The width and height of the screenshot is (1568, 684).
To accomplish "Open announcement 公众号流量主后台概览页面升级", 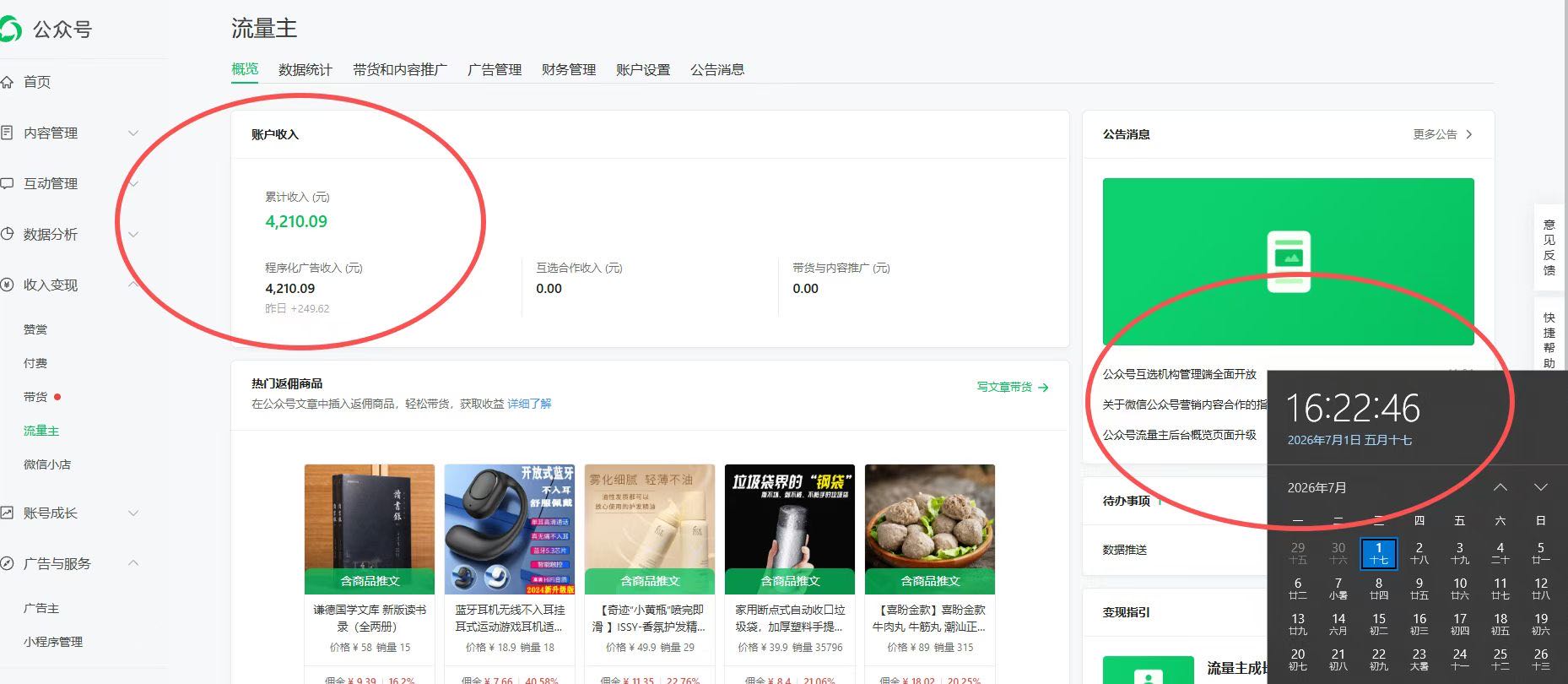I will click(1179, 435).
